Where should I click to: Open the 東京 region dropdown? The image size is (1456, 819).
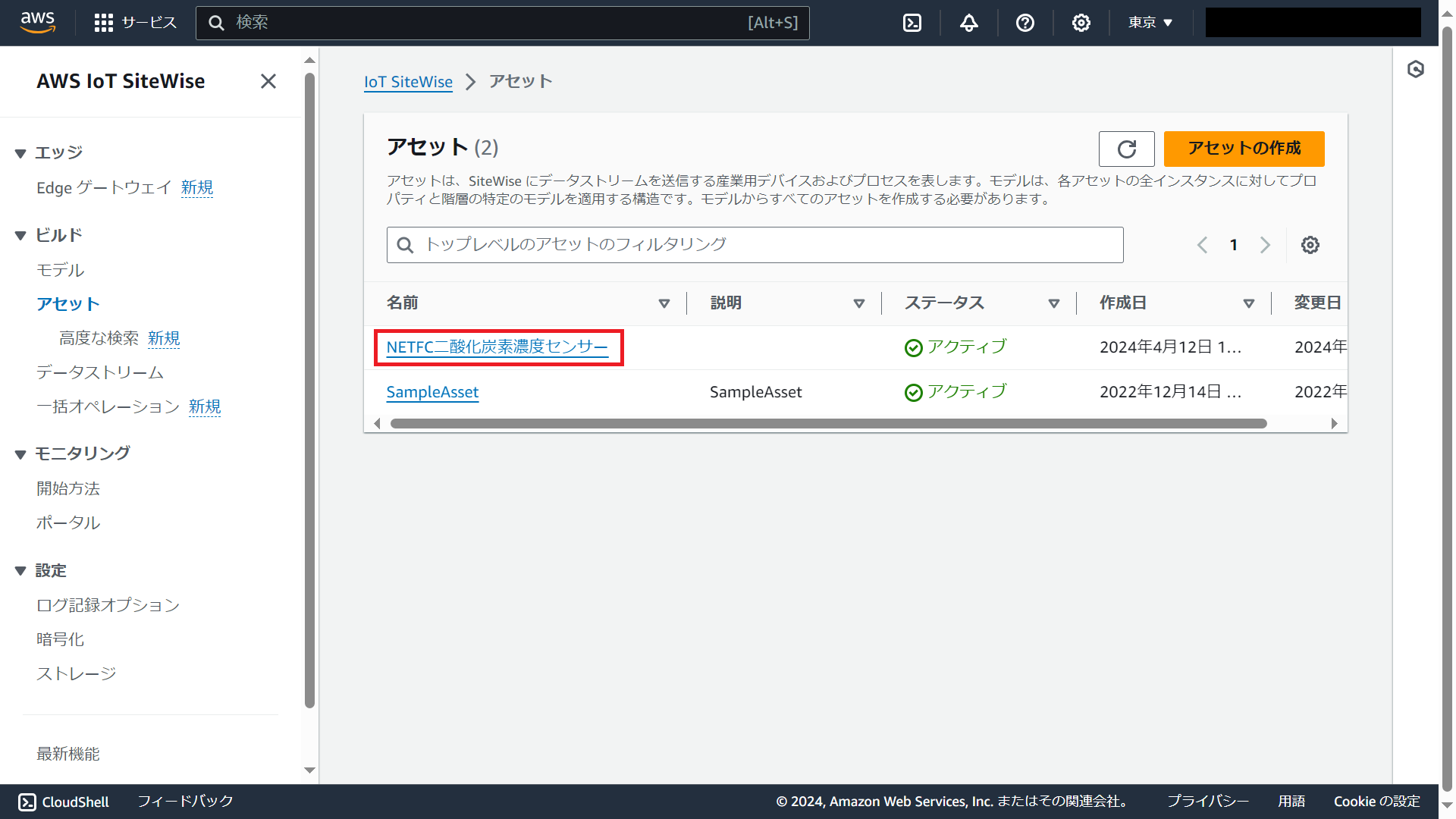(x=1150, y=23)
